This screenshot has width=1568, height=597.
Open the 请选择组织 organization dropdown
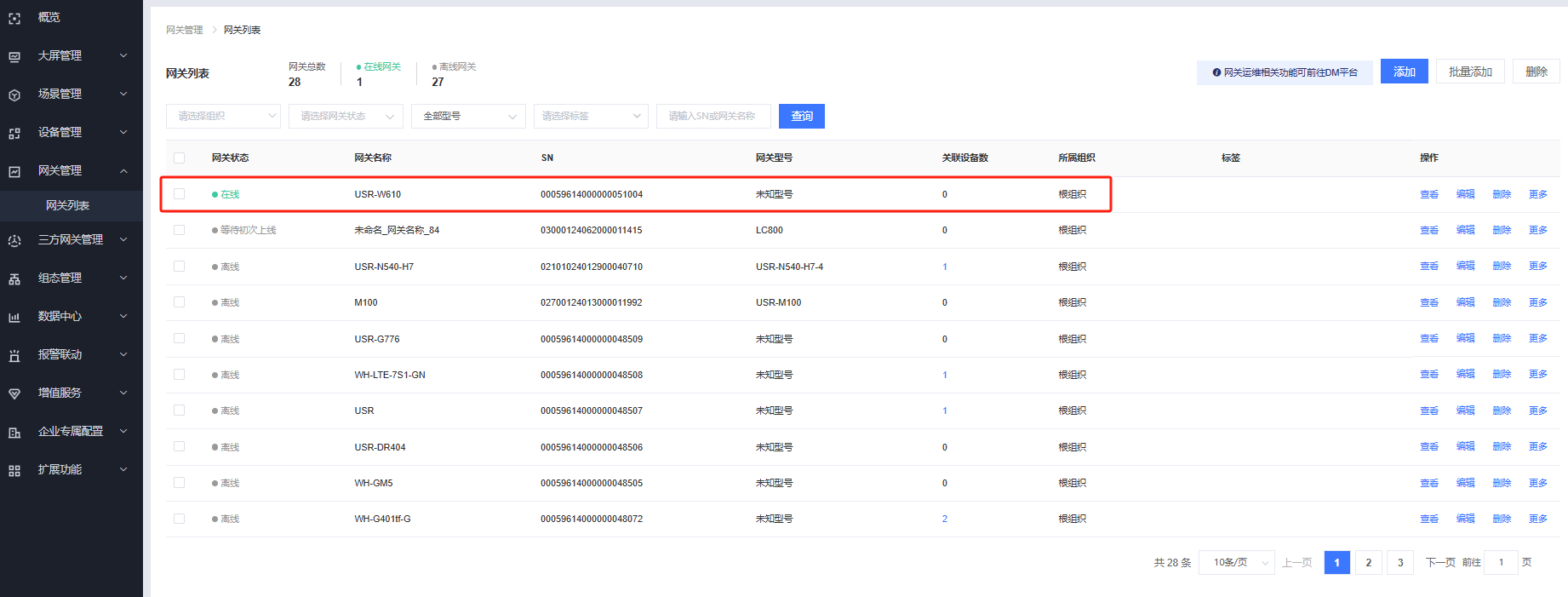pos(223,116)
